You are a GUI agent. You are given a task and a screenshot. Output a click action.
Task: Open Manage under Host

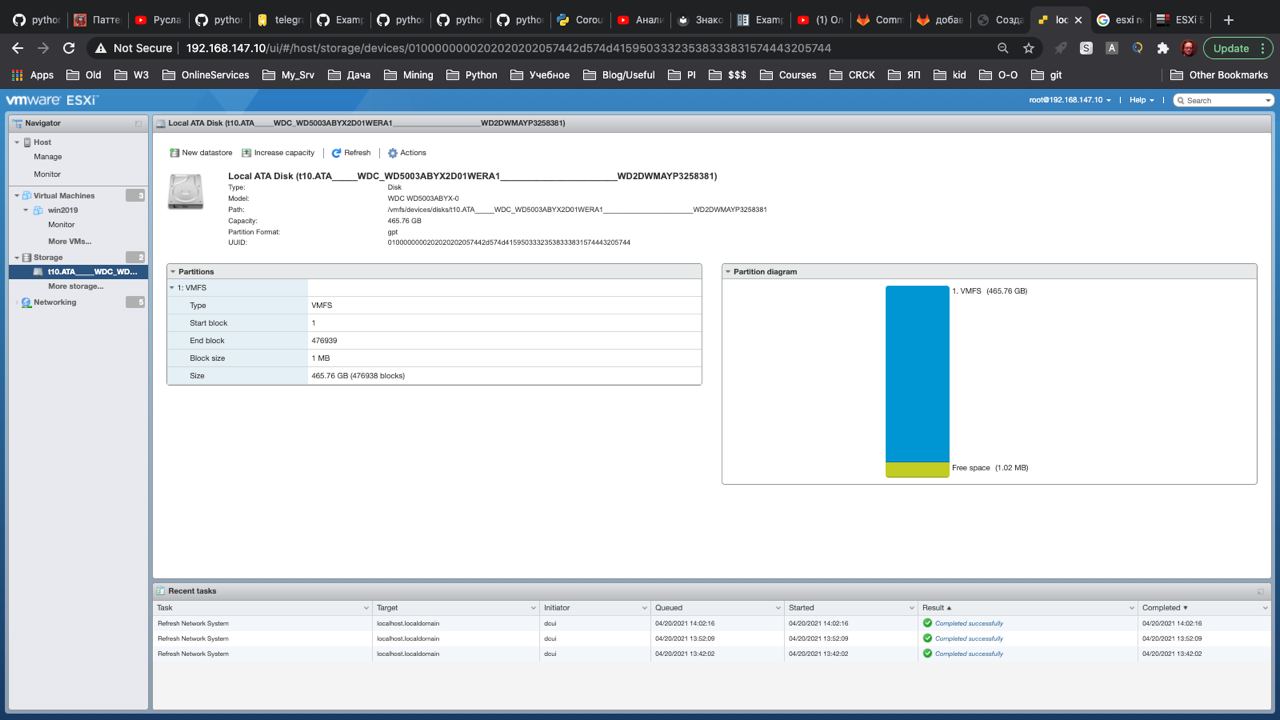[x=48, y=157]
